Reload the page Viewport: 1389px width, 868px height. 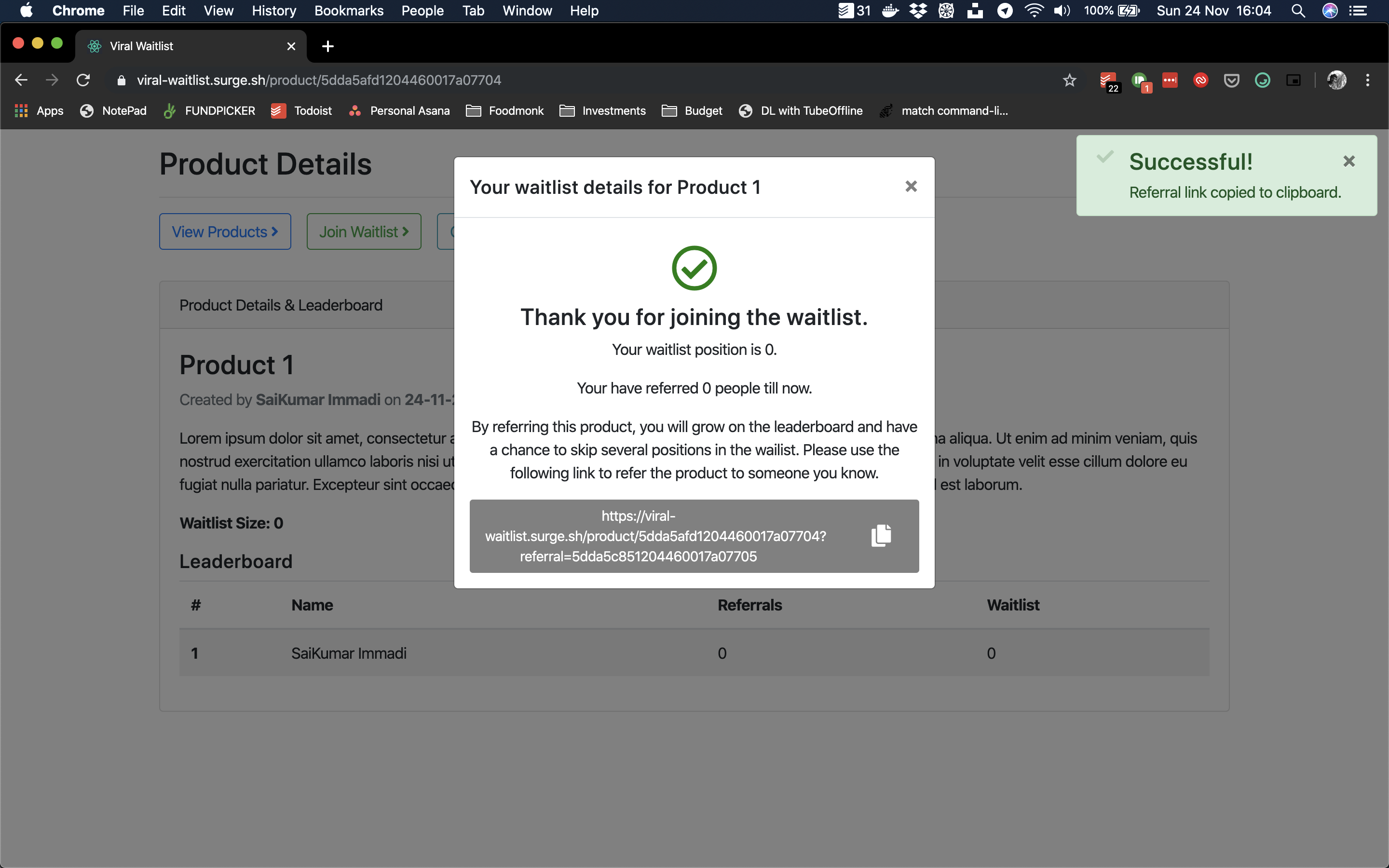point(83,81)
